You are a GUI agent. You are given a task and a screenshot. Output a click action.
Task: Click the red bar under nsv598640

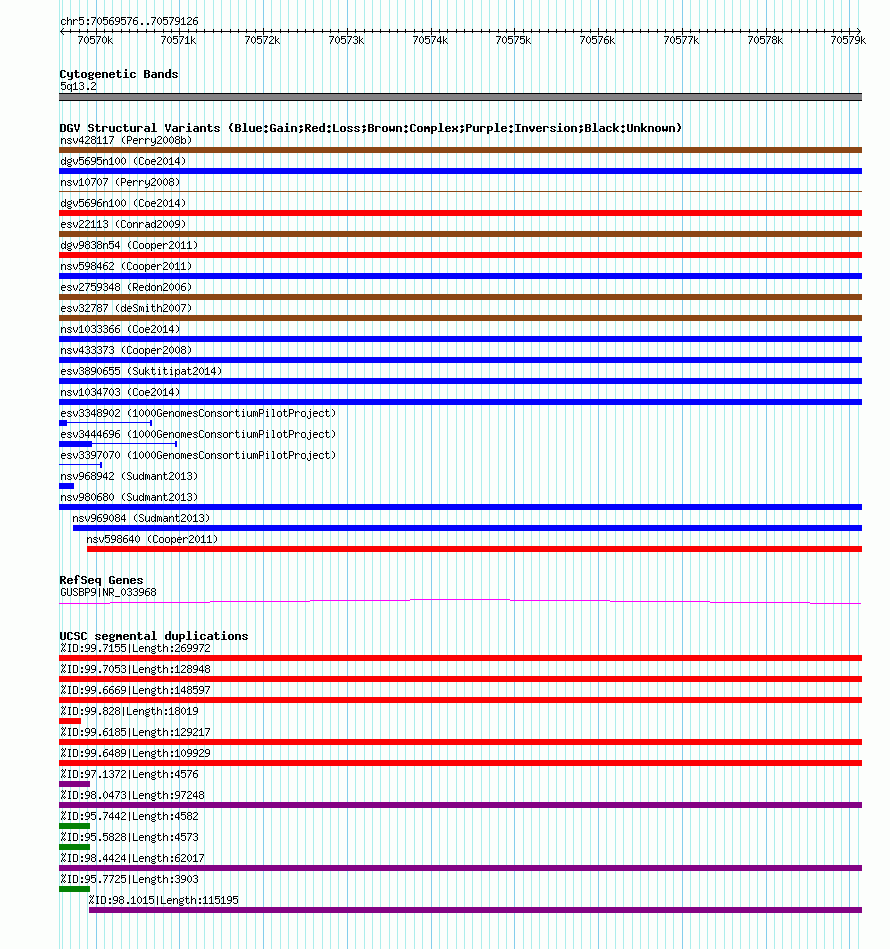pyautogui.click(x=474, y=549)
